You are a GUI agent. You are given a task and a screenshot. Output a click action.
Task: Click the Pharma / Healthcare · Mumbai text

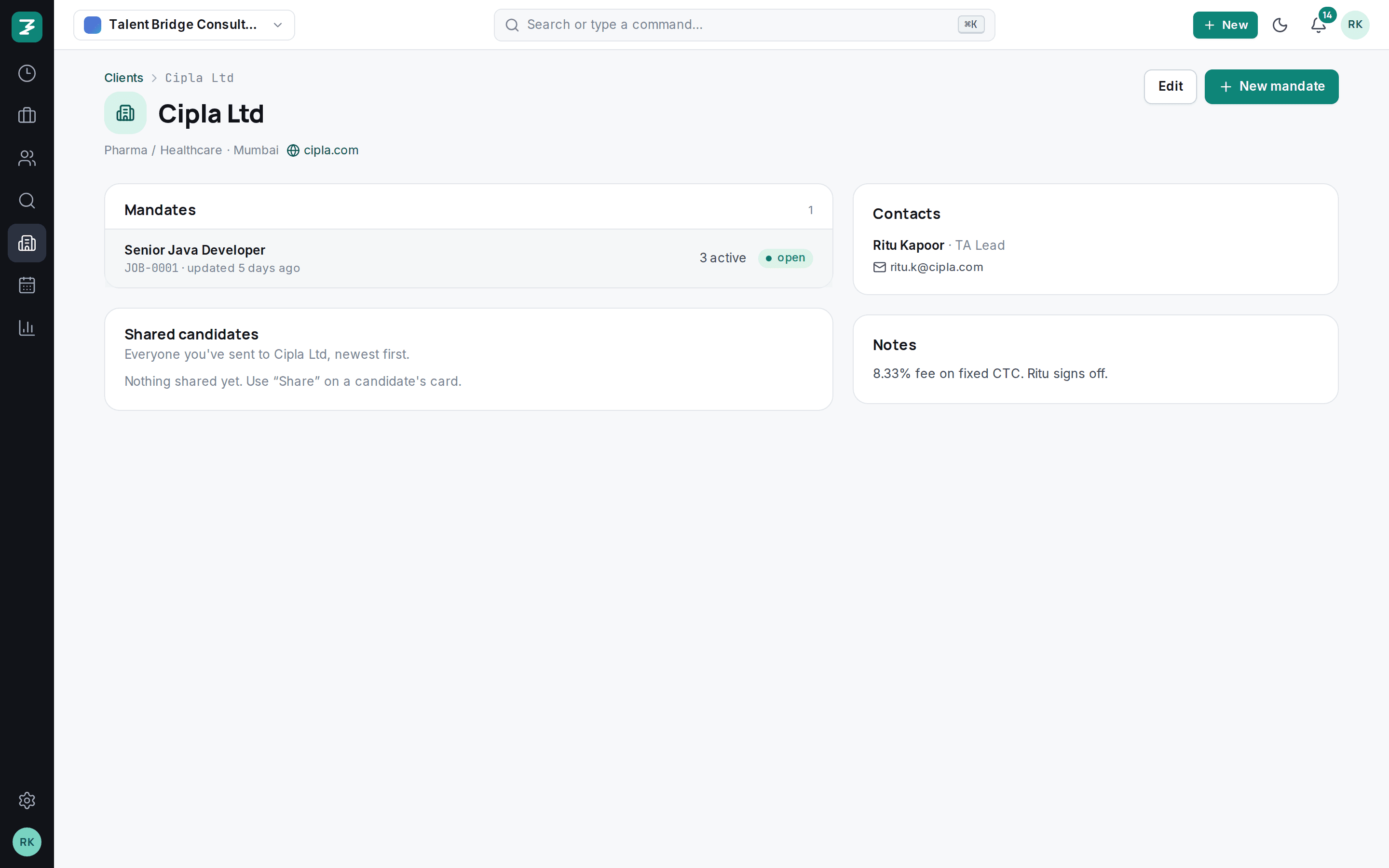pos(191,150)
